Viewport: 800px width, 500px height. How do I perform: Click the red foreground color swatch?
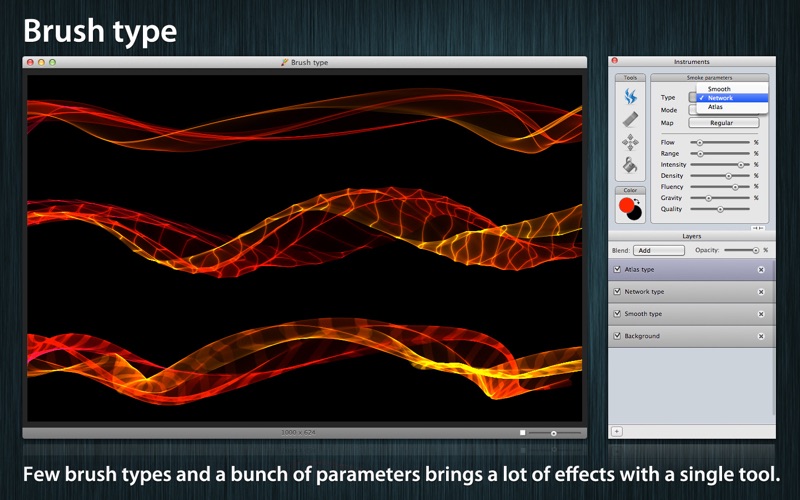(x=627, y=205)
